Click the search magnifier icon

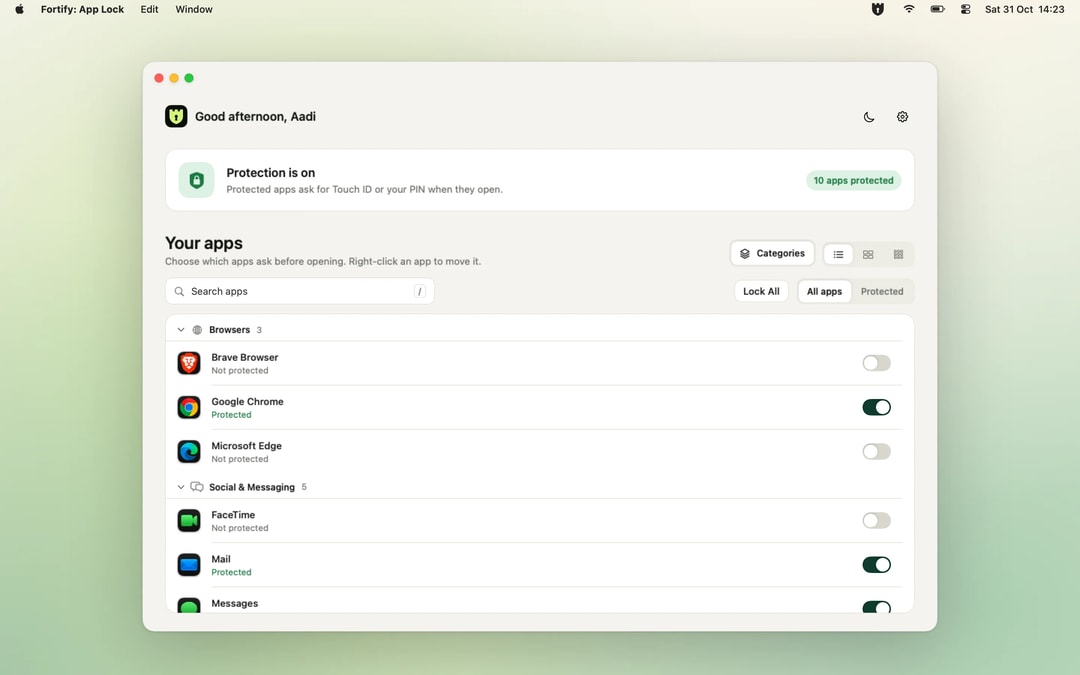tap(179, 291)
